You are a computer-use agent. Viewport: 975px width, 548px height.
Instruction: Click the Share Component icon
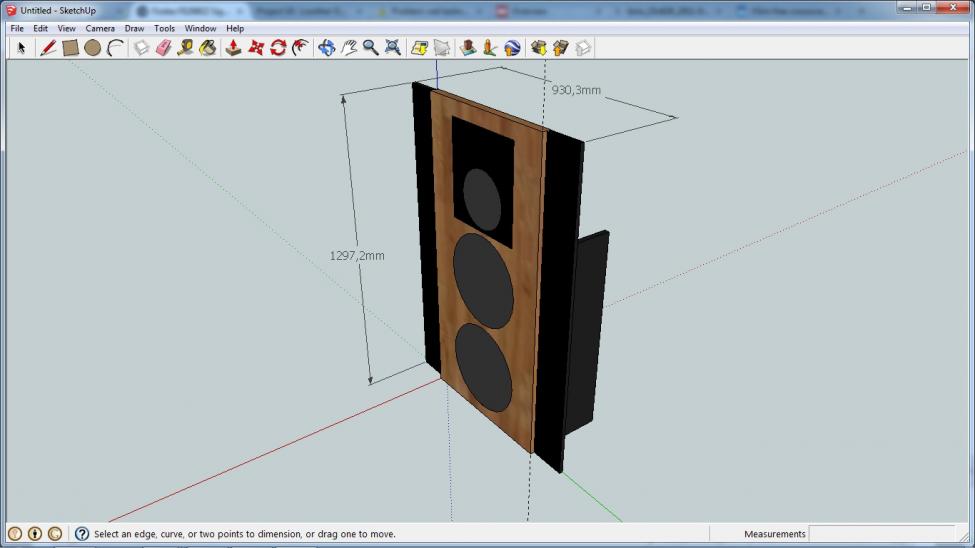[x=583, y=48]
